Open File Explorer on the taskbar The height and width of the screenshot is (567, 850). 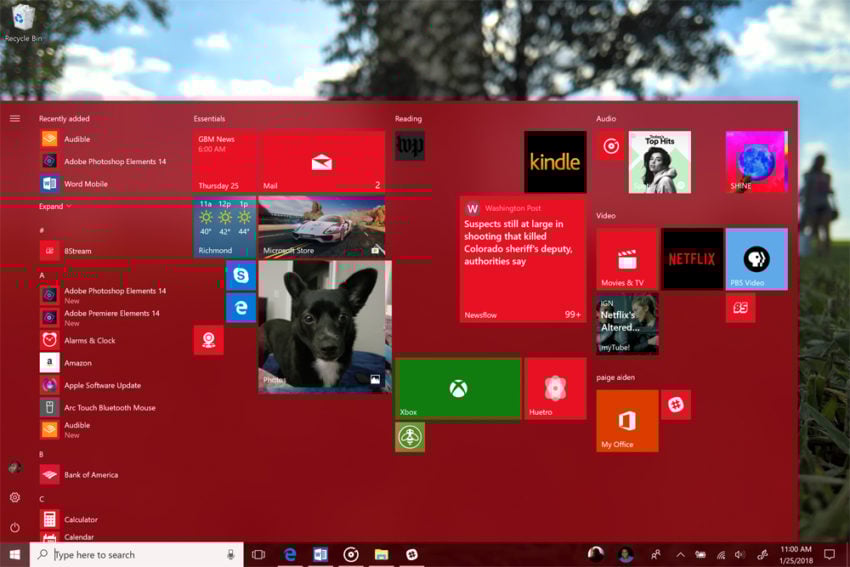tap(382, 555)
